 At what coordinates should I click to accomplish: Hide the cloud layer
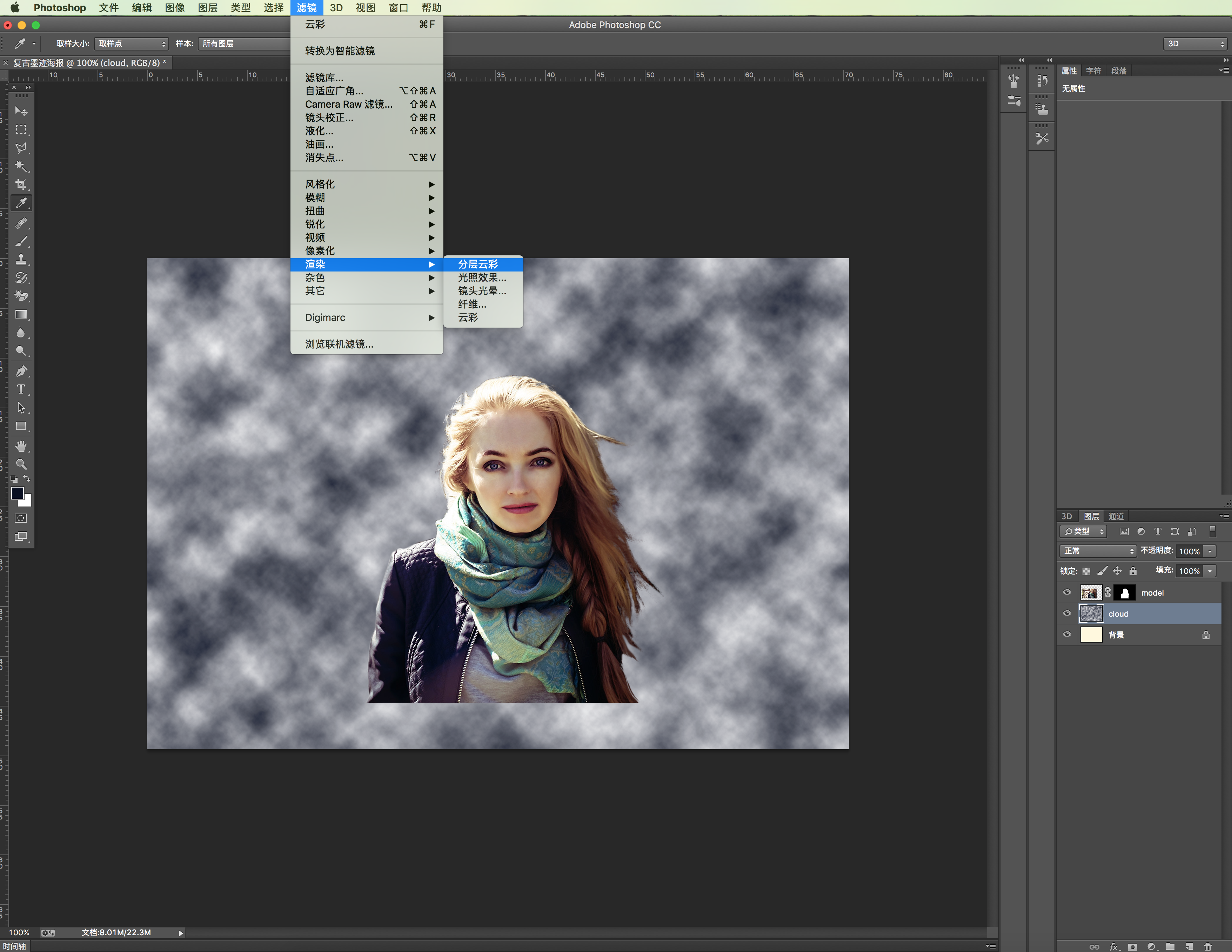click(1067, 614)
